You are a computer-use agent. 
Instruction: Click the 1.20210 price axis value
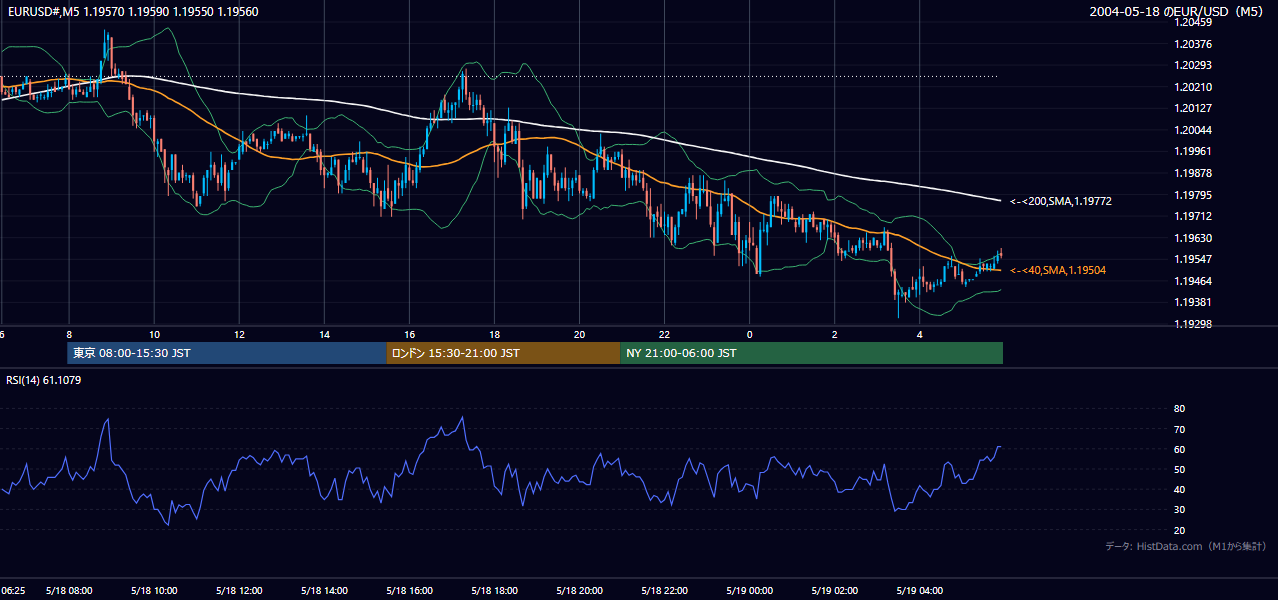point(1194,87)
